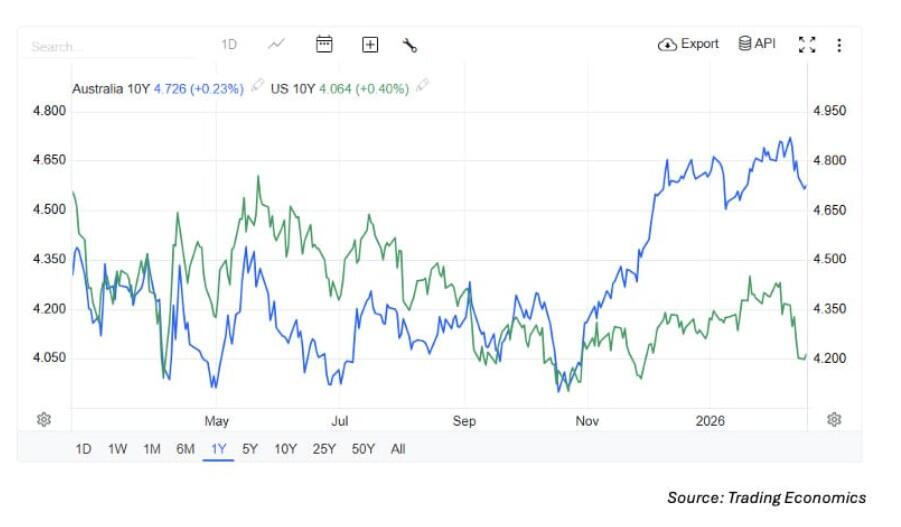Screen dimensions: 901x527
Task: Click the pencil icon beside US 10Y
Action: click(422, 87)
